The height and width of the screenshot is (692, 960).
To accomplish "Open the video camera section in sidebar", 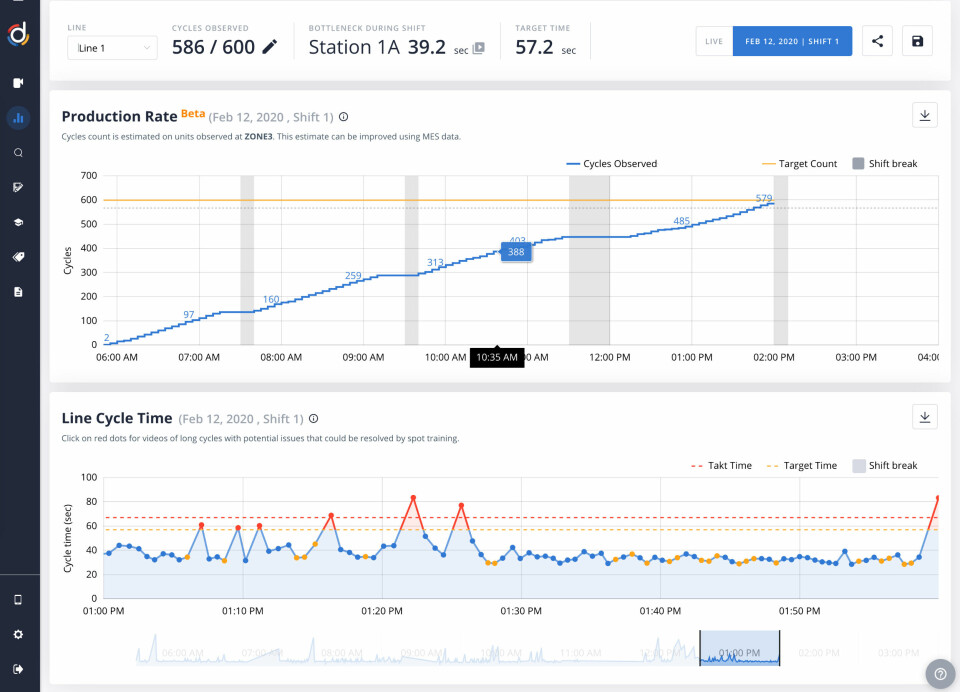I will coord(18,83).
